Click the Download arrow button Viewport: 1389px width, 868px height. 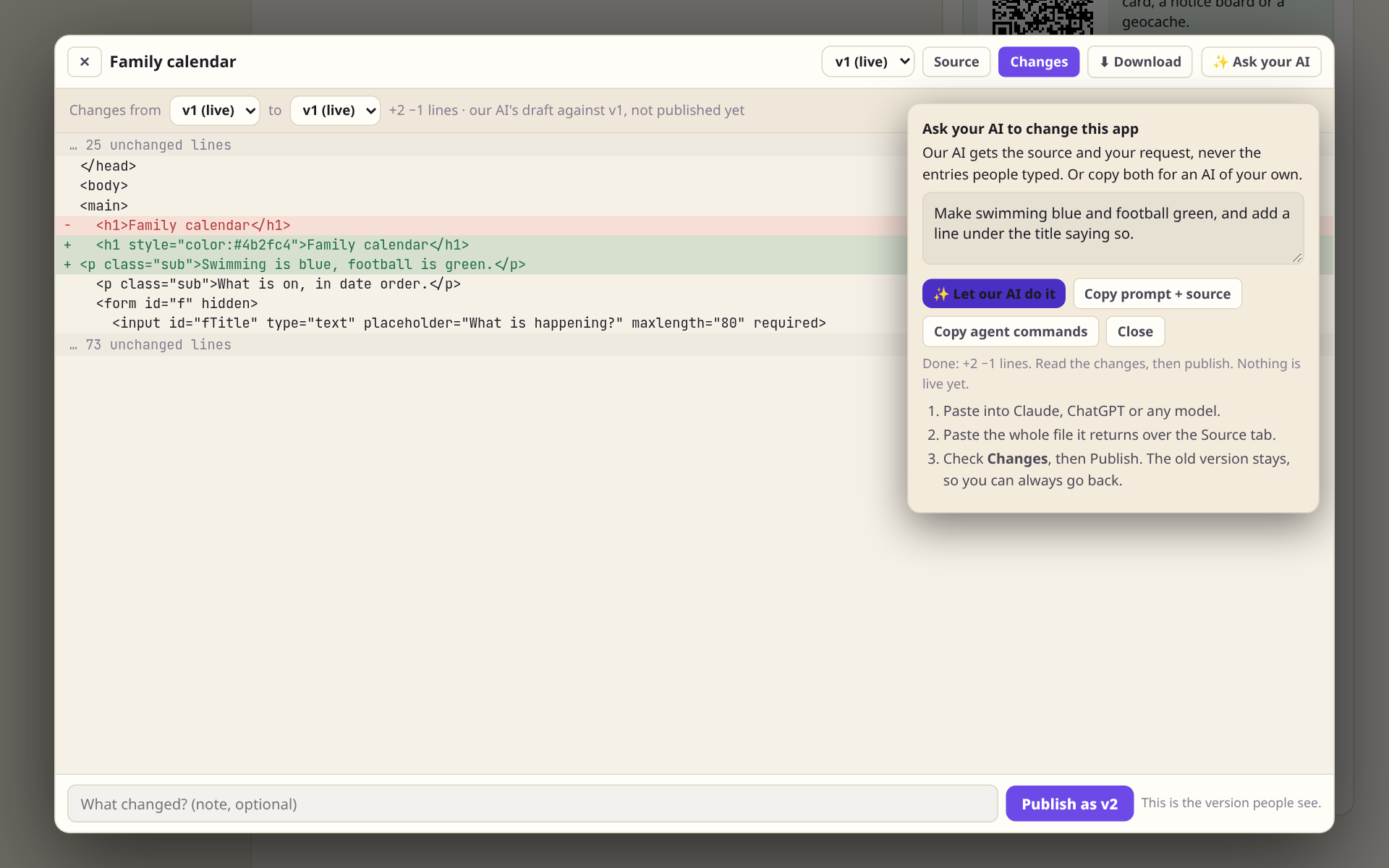point(1139,62)
